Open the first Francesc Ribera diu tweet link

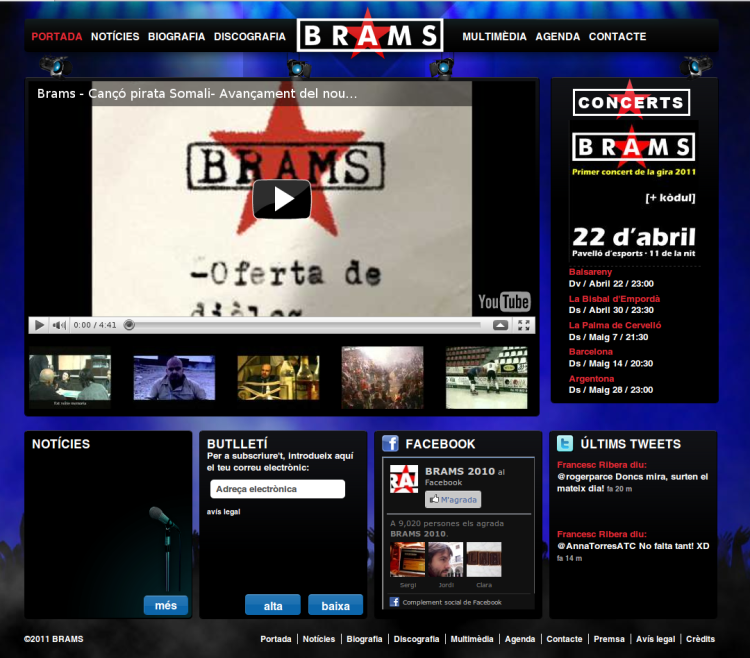602,464
